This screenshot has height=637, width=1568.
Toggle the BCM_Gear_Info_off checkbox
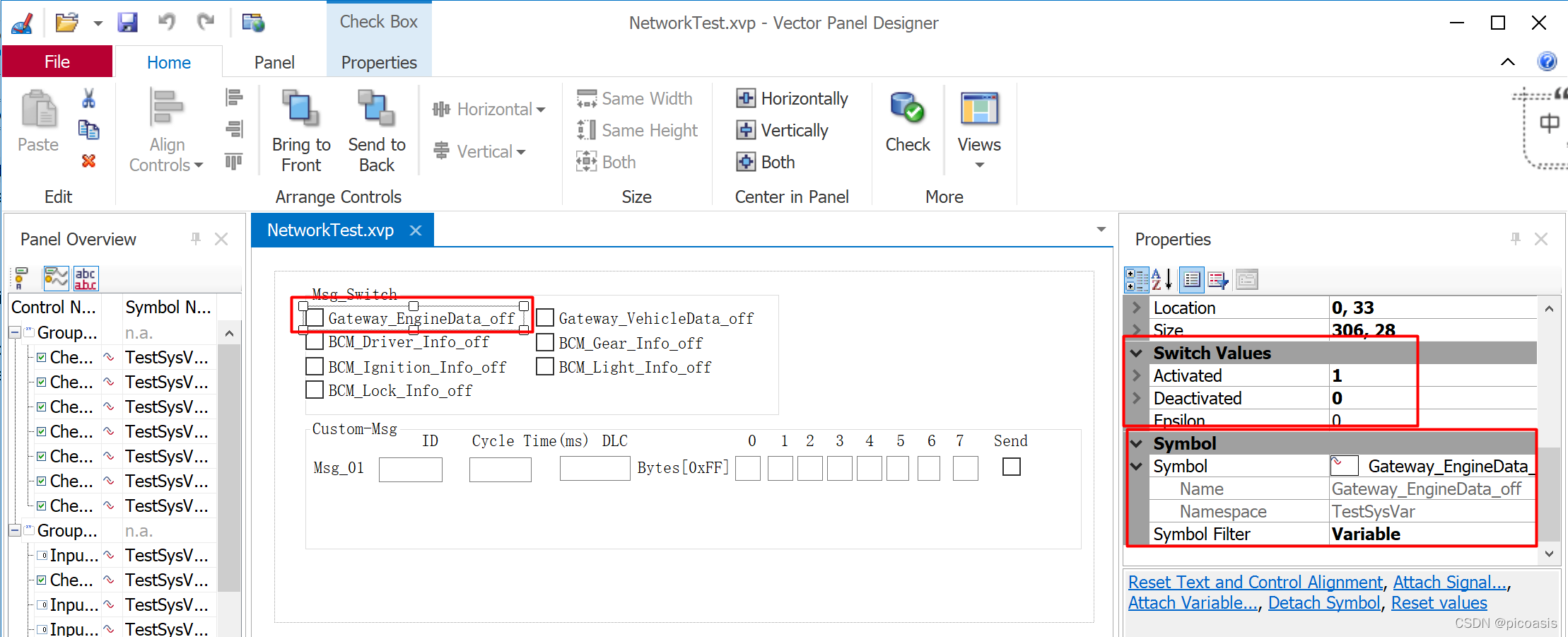[x=545, y=343]
